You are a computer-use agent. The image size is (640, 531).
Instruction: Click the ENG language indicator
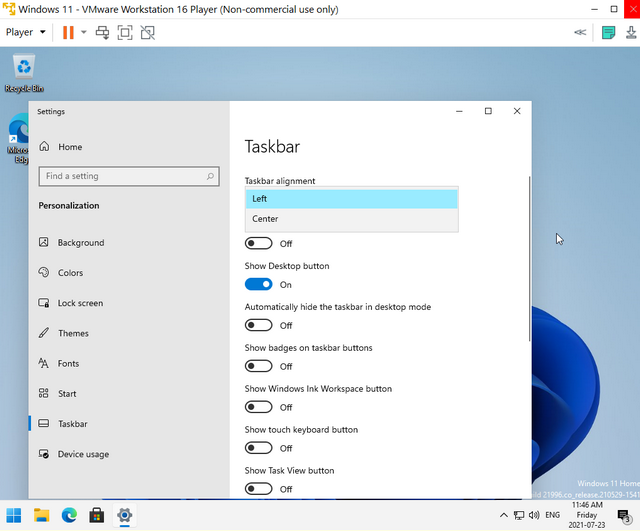(x=552, y=515)
